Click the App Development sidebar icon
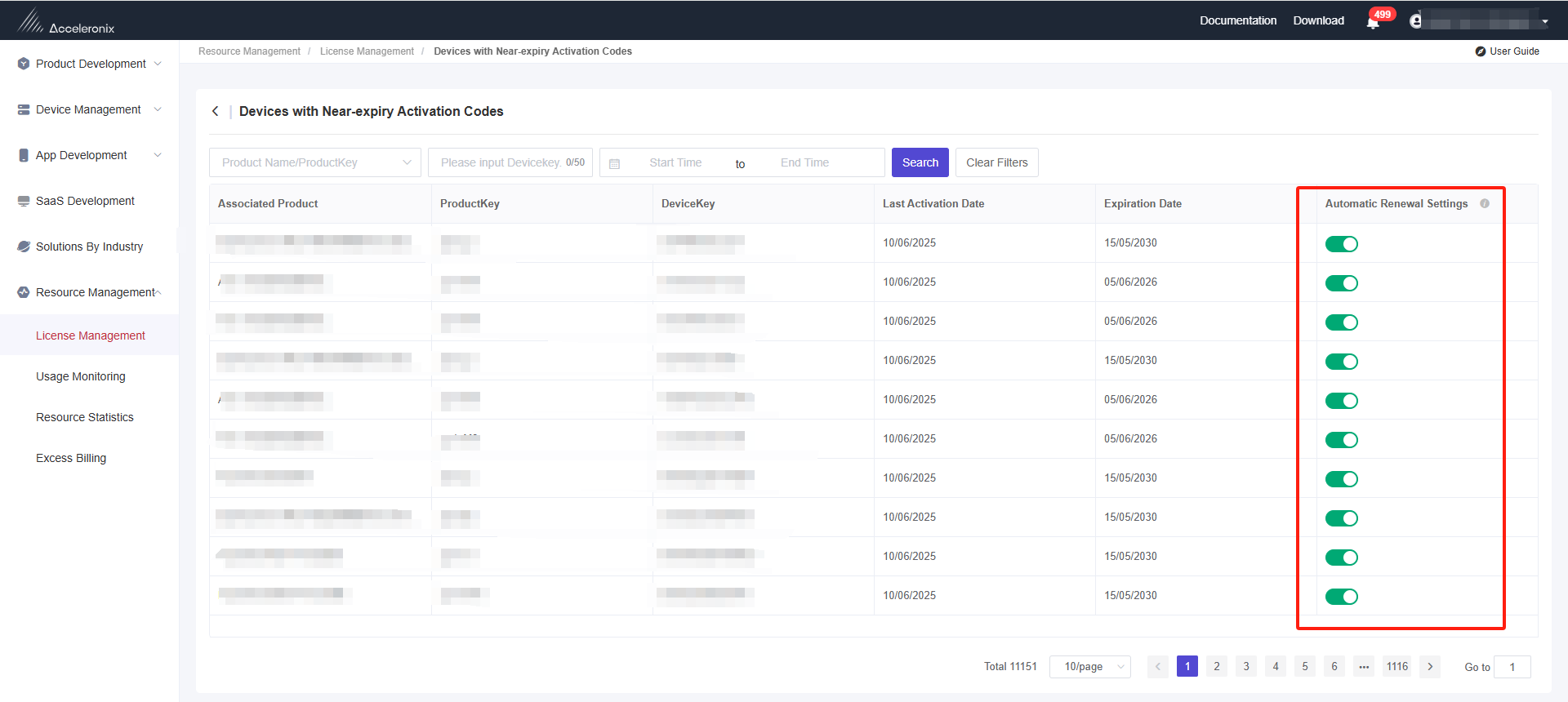This screenshot has height=702, width=1568. point(24,155)
